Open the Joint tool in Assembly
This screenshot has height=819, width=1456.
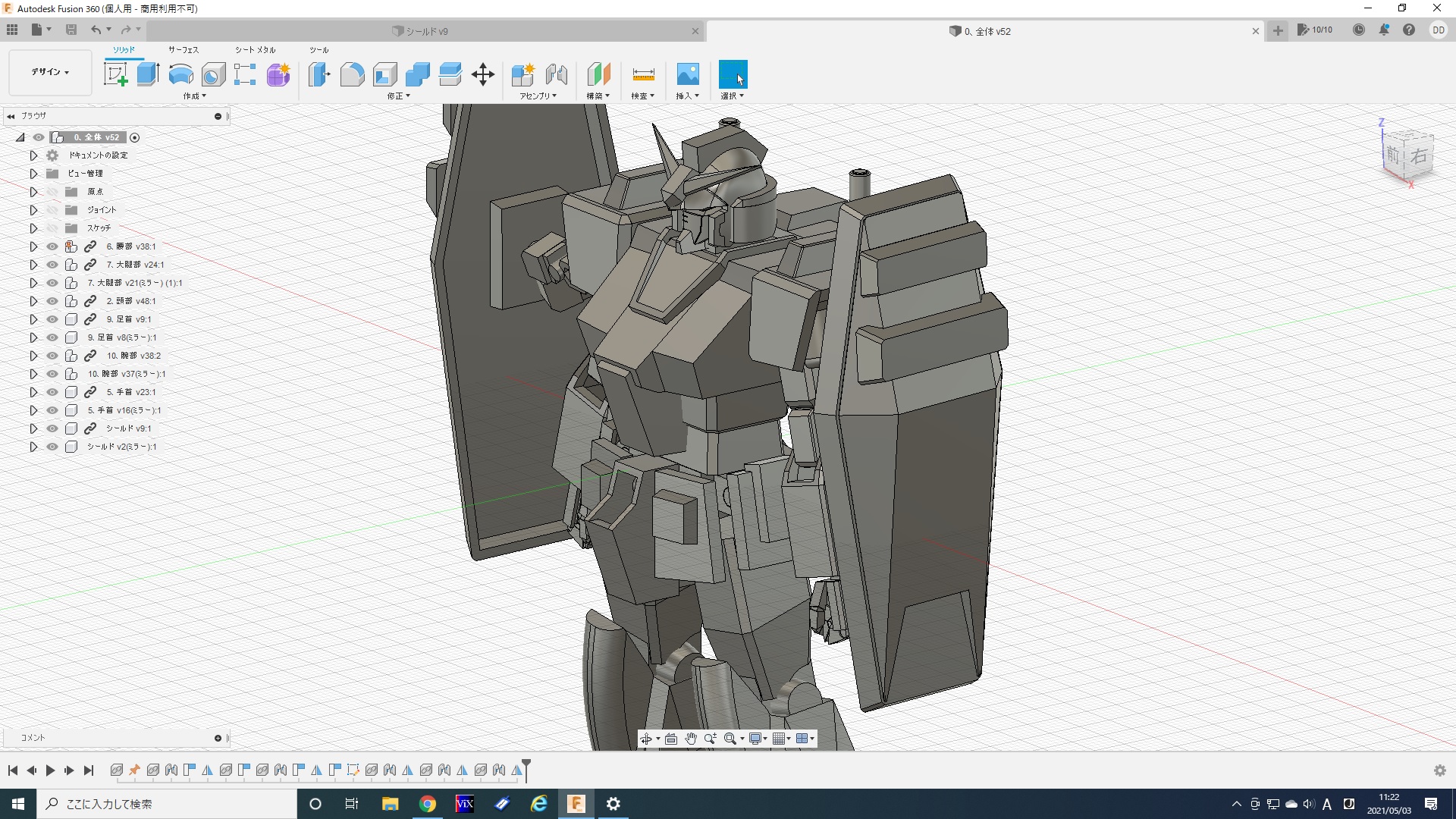pyautogui.click(x=556, y=74)
